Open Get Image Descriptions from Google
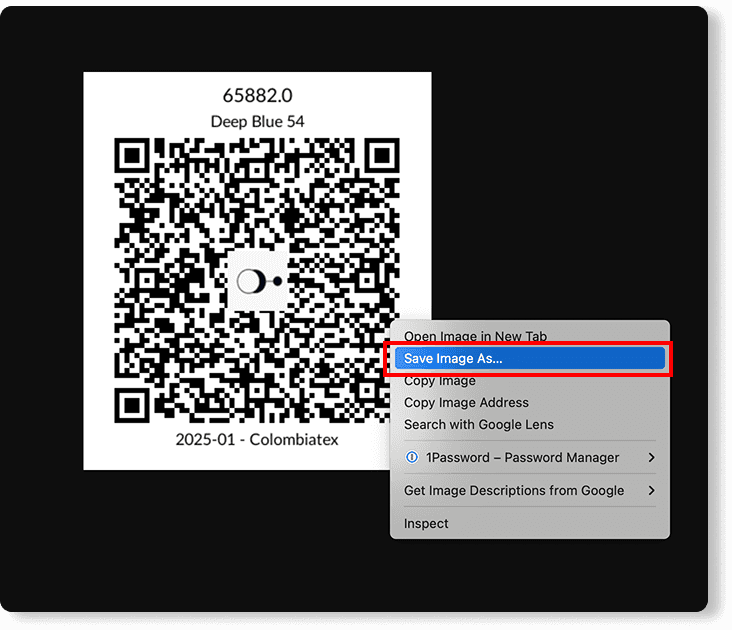 [529, 491]
